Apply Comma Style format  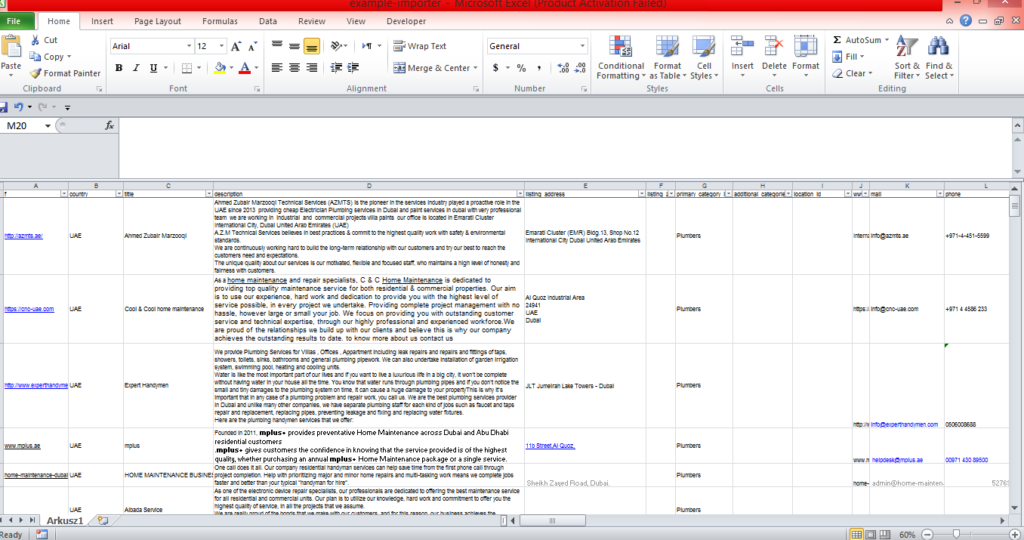pos(539,67)
